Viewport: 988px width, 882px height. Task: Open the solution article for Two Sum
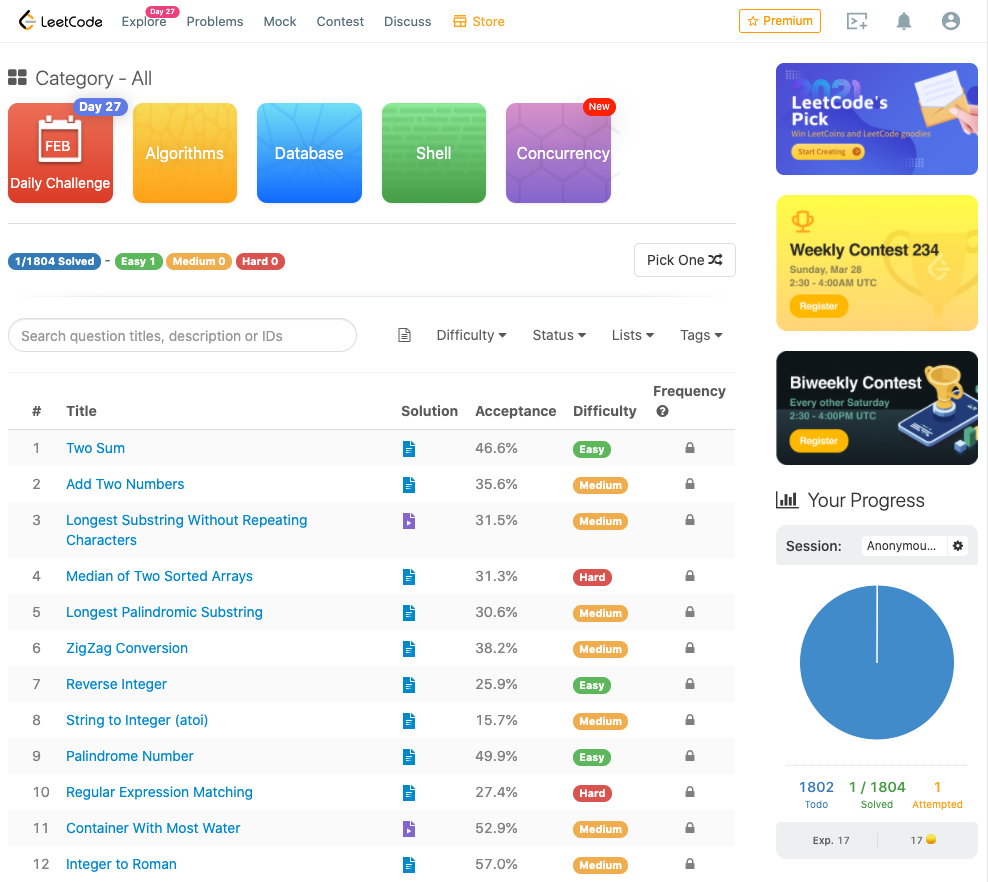click(x=409, y=449)
